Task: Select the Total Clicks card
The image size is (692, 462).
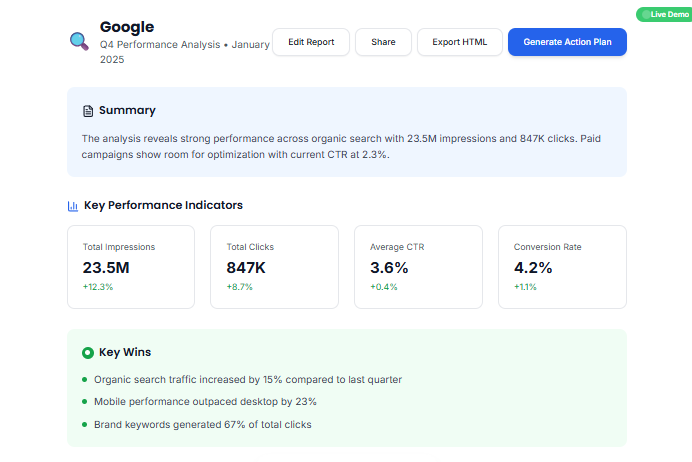Action: [275, 267]
